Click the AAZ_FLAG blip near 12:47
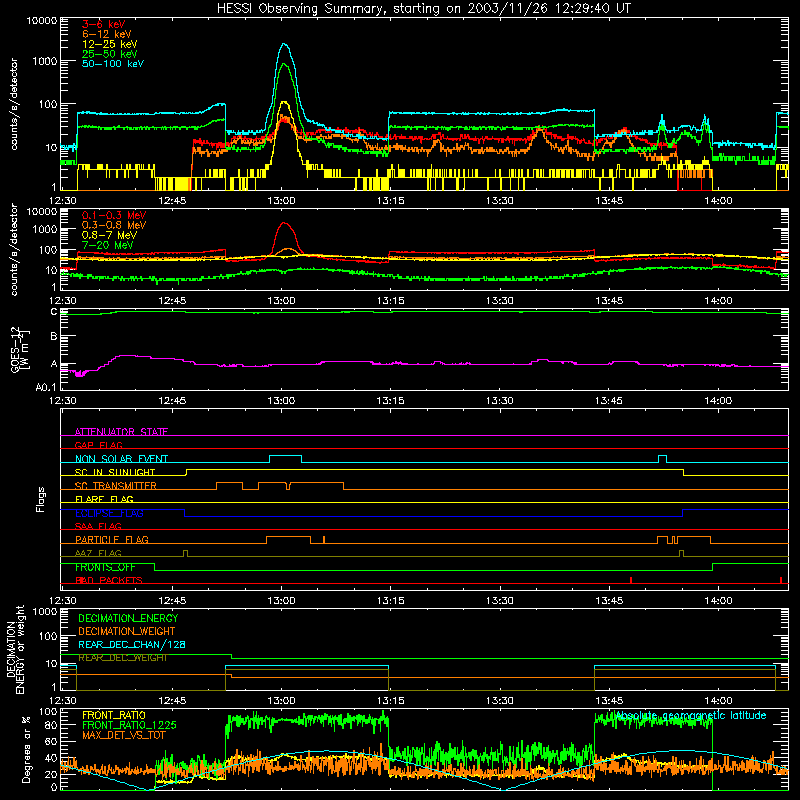Screen dimensions: 800x800 tap(185, 553)
